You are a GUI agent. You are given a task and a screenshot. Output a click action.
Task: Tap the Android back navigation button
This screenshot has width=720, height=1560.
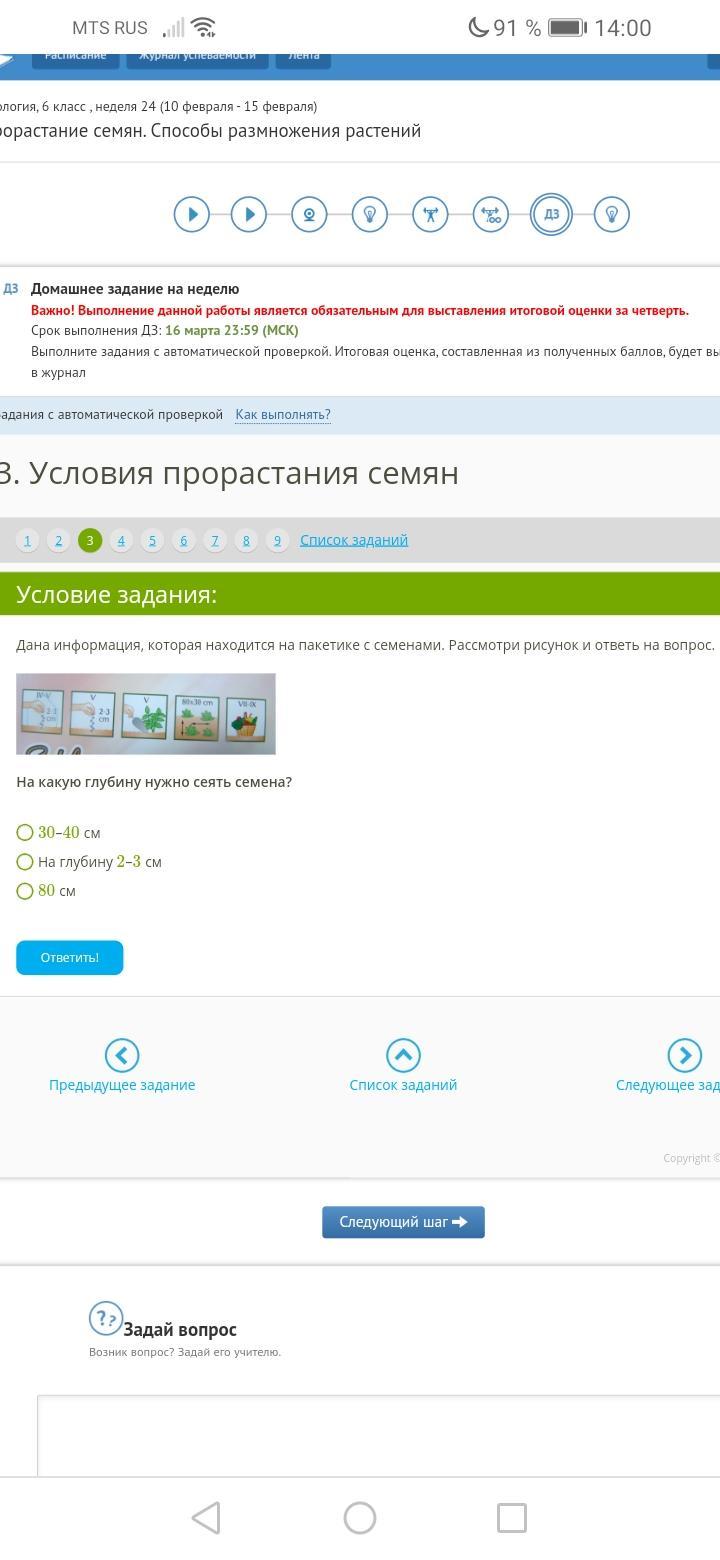(206, 1518)
